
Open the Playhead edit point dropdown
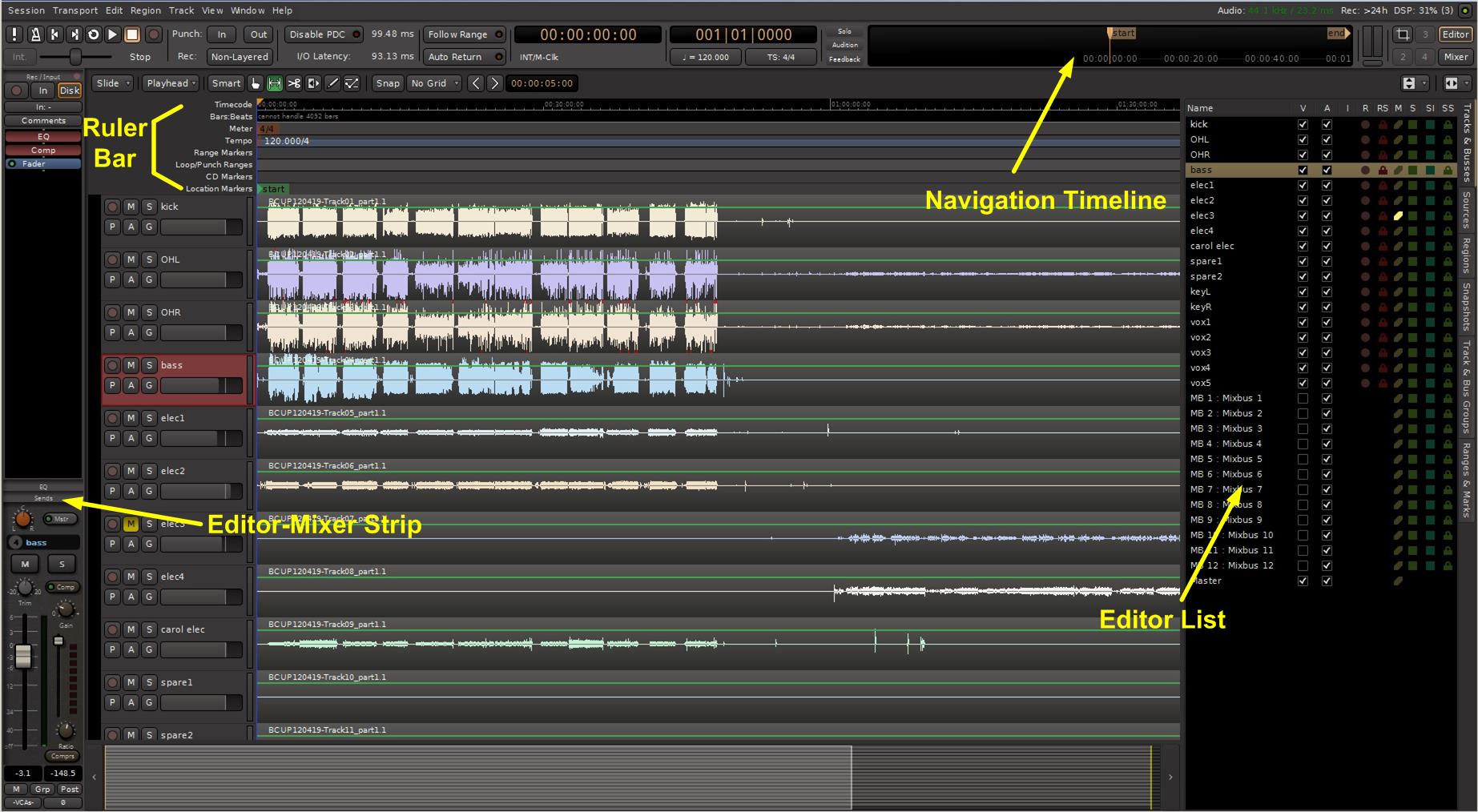171,83
